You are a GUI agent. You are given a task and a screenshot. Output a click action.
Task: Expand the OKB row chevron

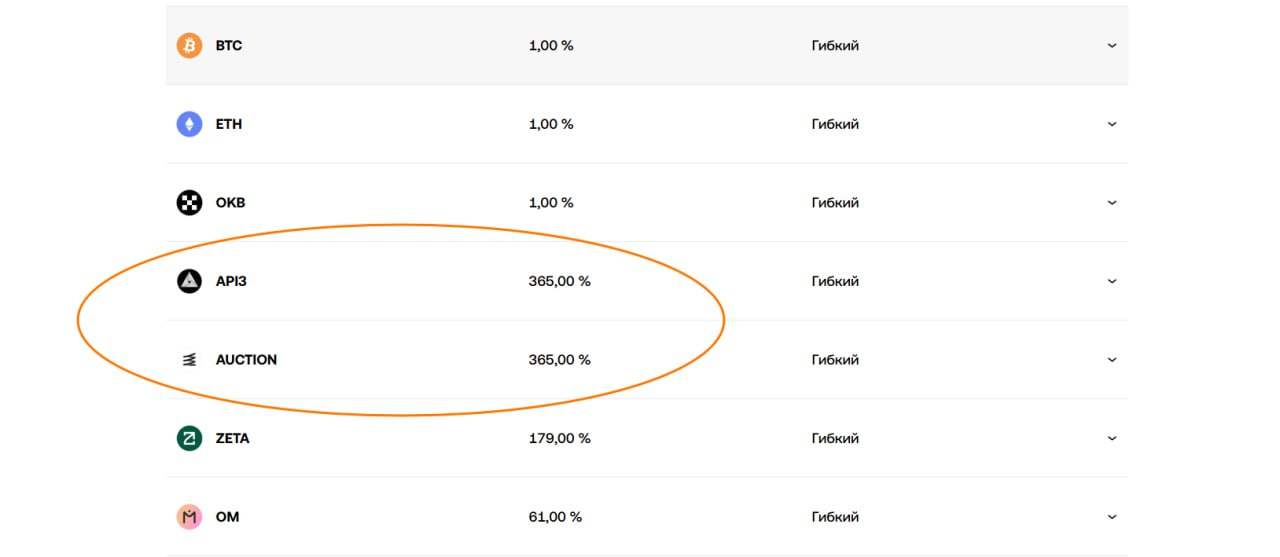point(1111,203)
